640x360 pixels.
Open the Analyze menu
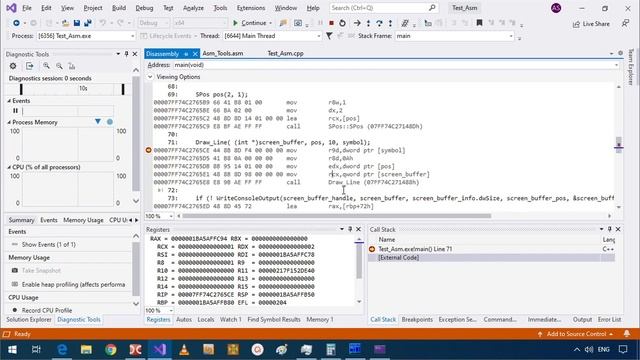(193, 8)
